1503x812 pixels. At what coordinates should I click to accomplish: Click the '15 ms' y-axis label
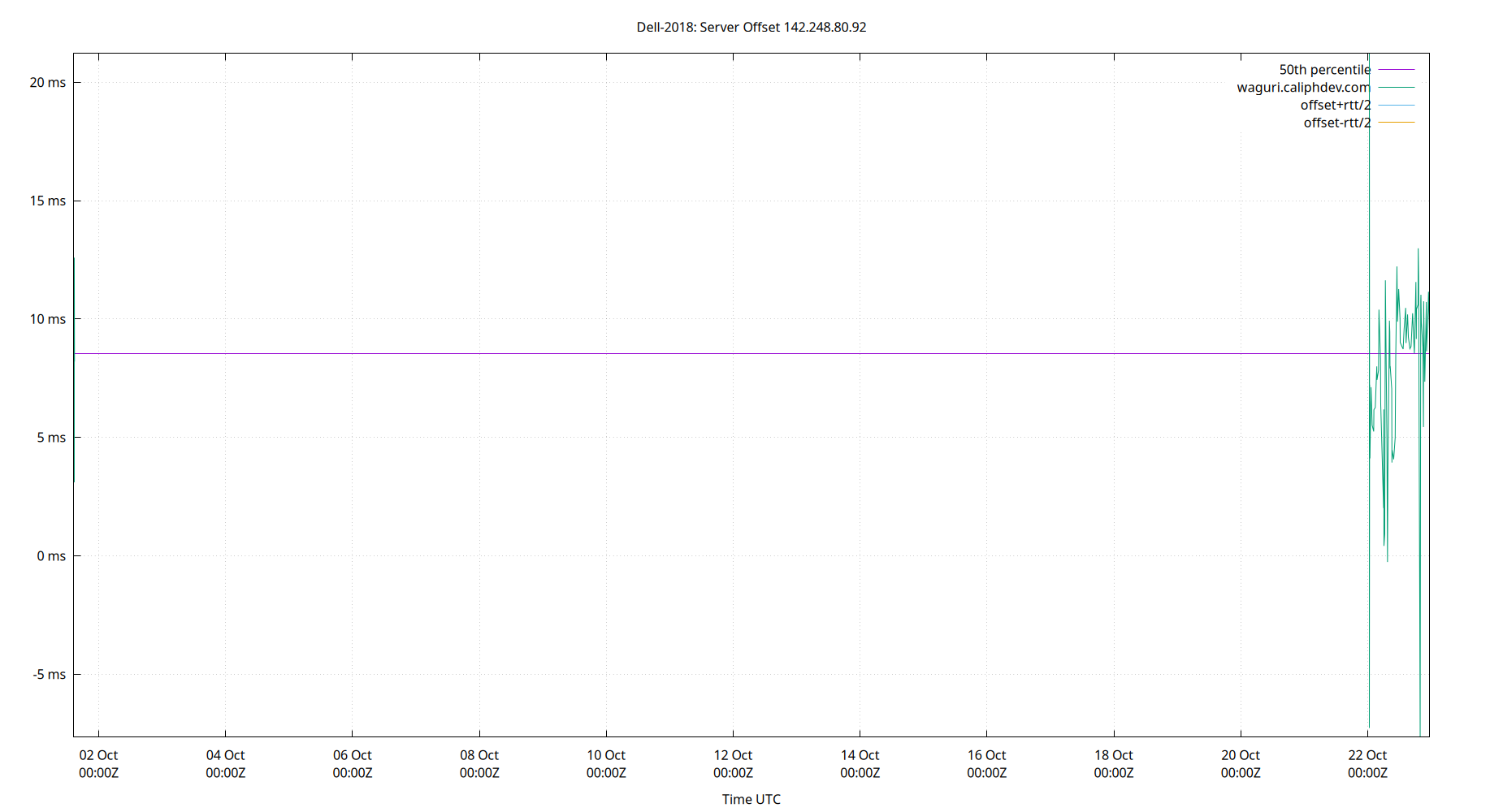pos(48,201)
